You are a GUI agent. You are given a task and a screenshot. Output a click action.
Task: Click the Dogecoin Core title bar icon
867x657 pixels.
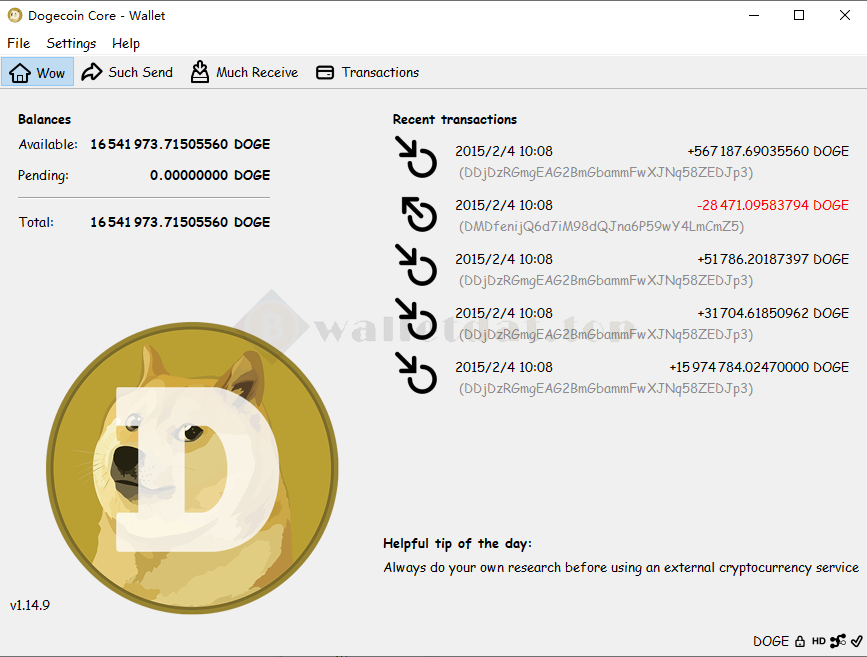coord(15,15)
